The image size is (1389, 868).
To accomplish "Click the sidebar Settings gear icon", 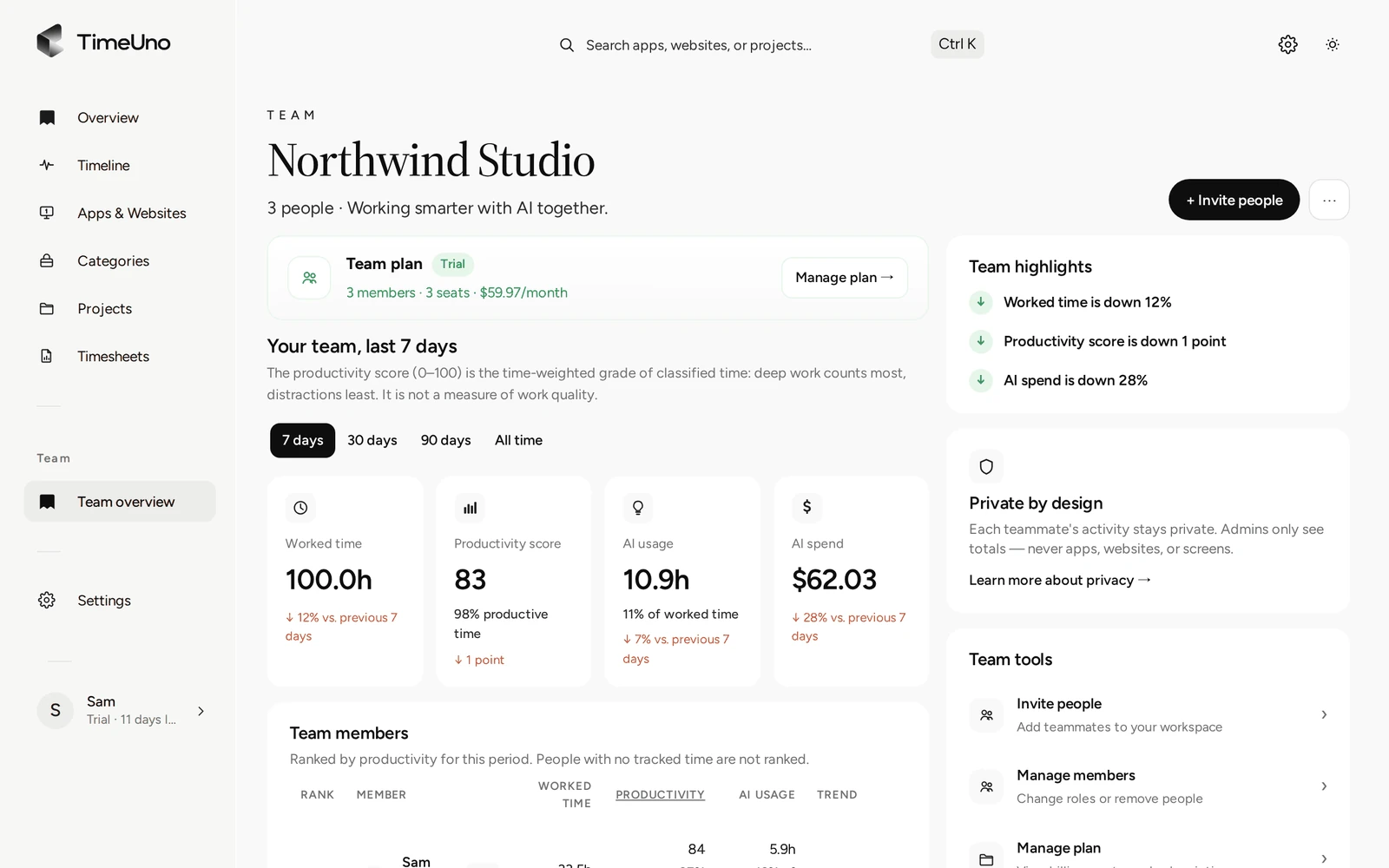I will click(47, 600).
